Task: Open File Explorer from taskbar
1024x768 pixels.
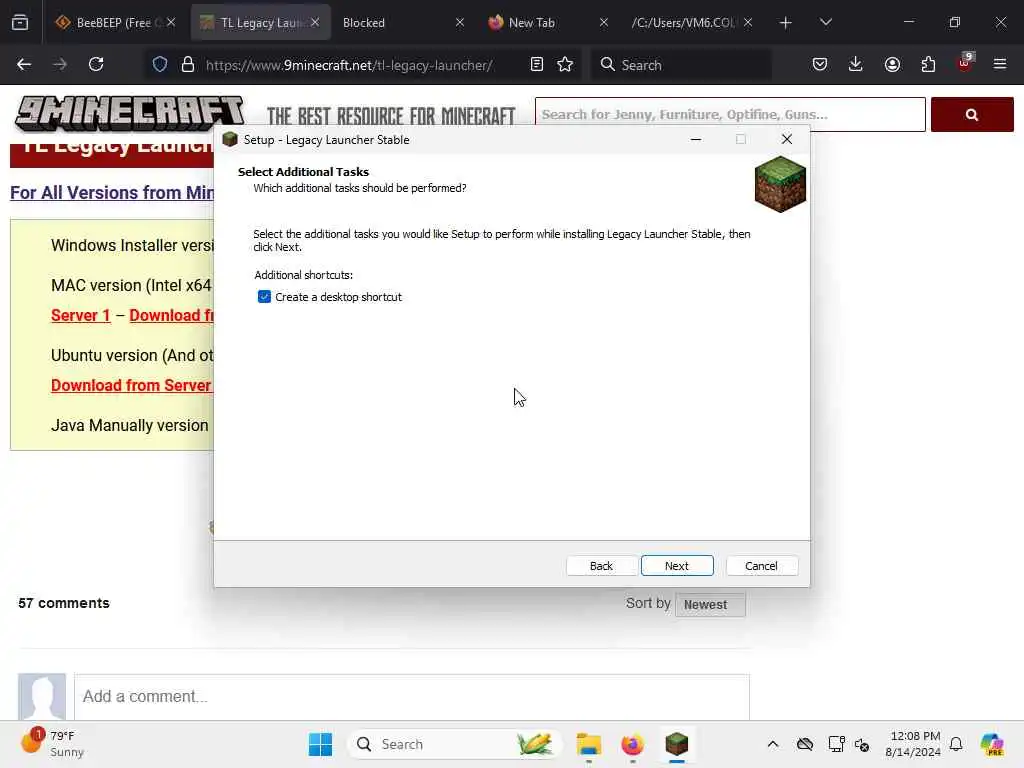Action: point(588,744)
